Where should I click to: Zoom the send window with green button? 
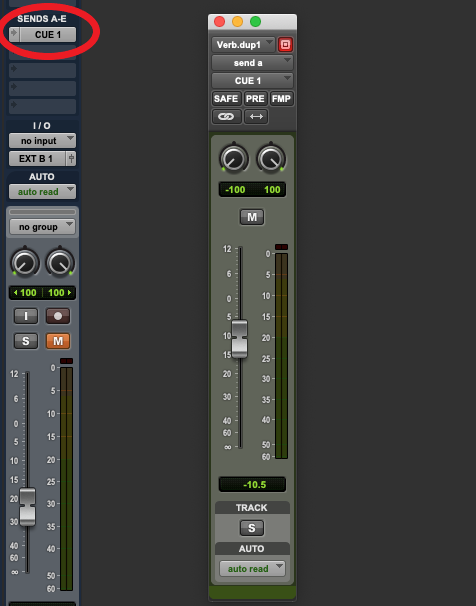tap(255, 22)
